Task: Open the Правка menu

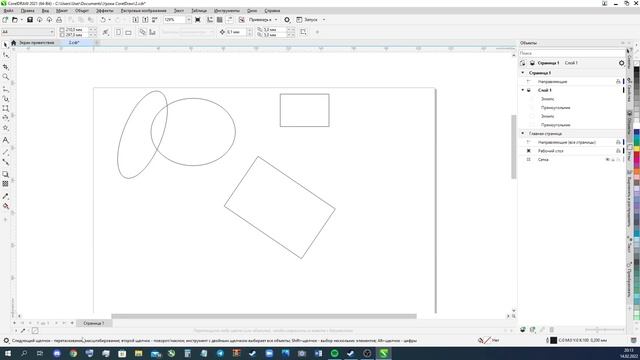Action: point(27,11)
